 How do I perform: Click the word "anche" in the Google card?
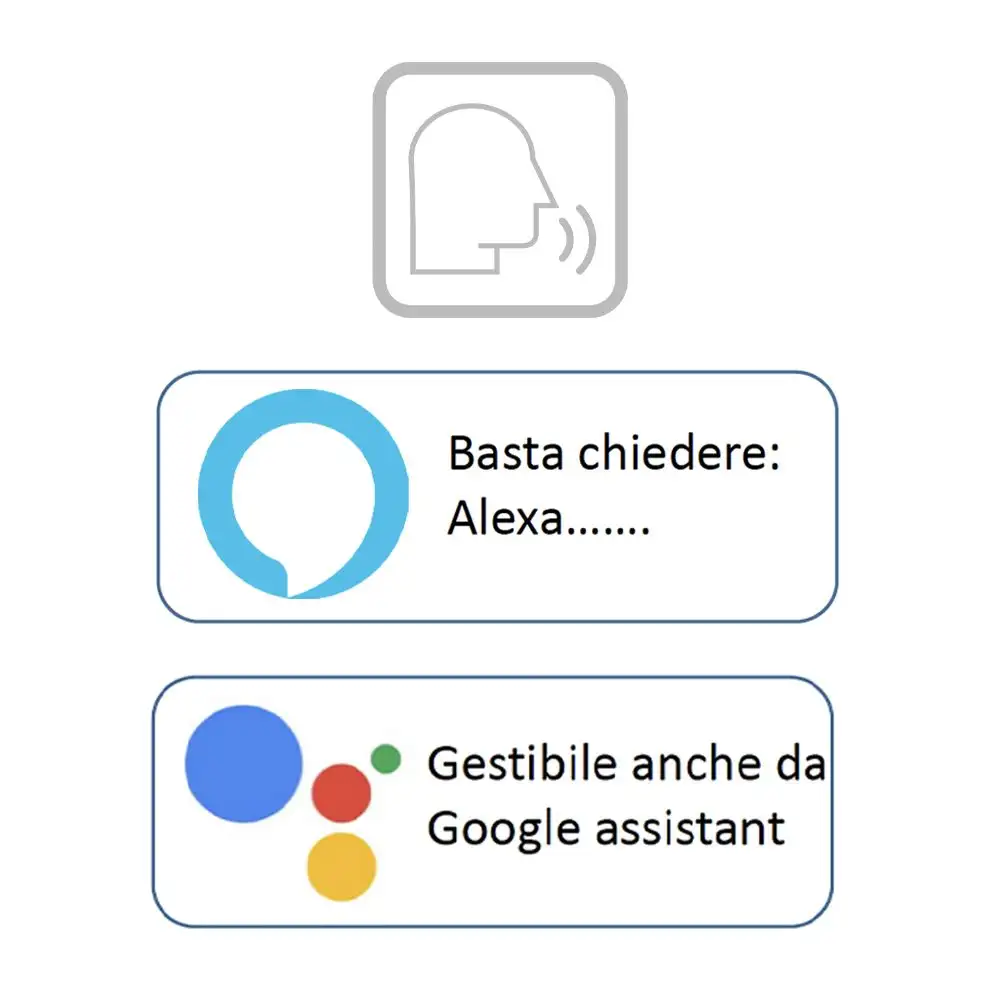(691, 765)
